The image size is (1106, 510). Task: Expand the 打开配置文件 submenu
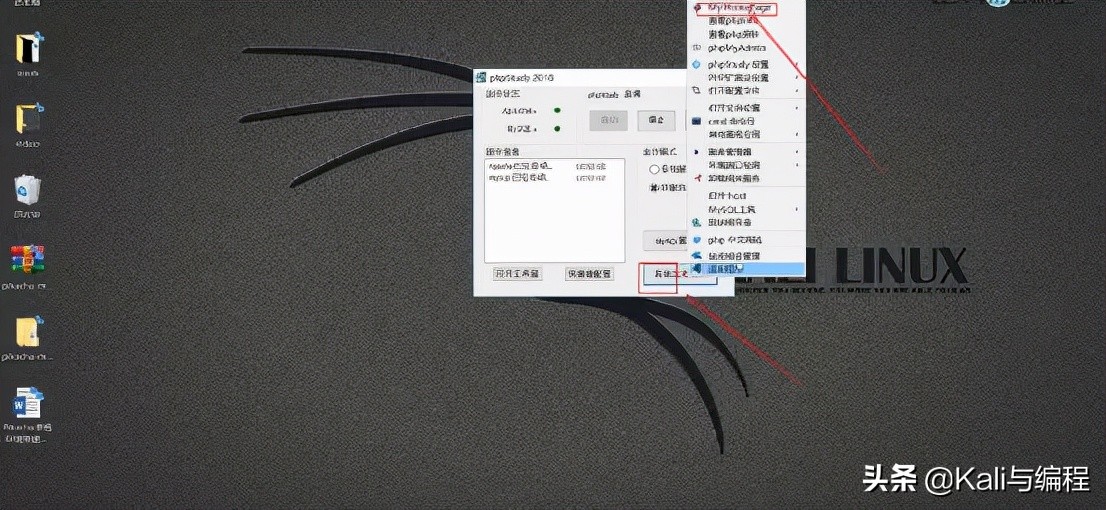click(x=746, y=90)
